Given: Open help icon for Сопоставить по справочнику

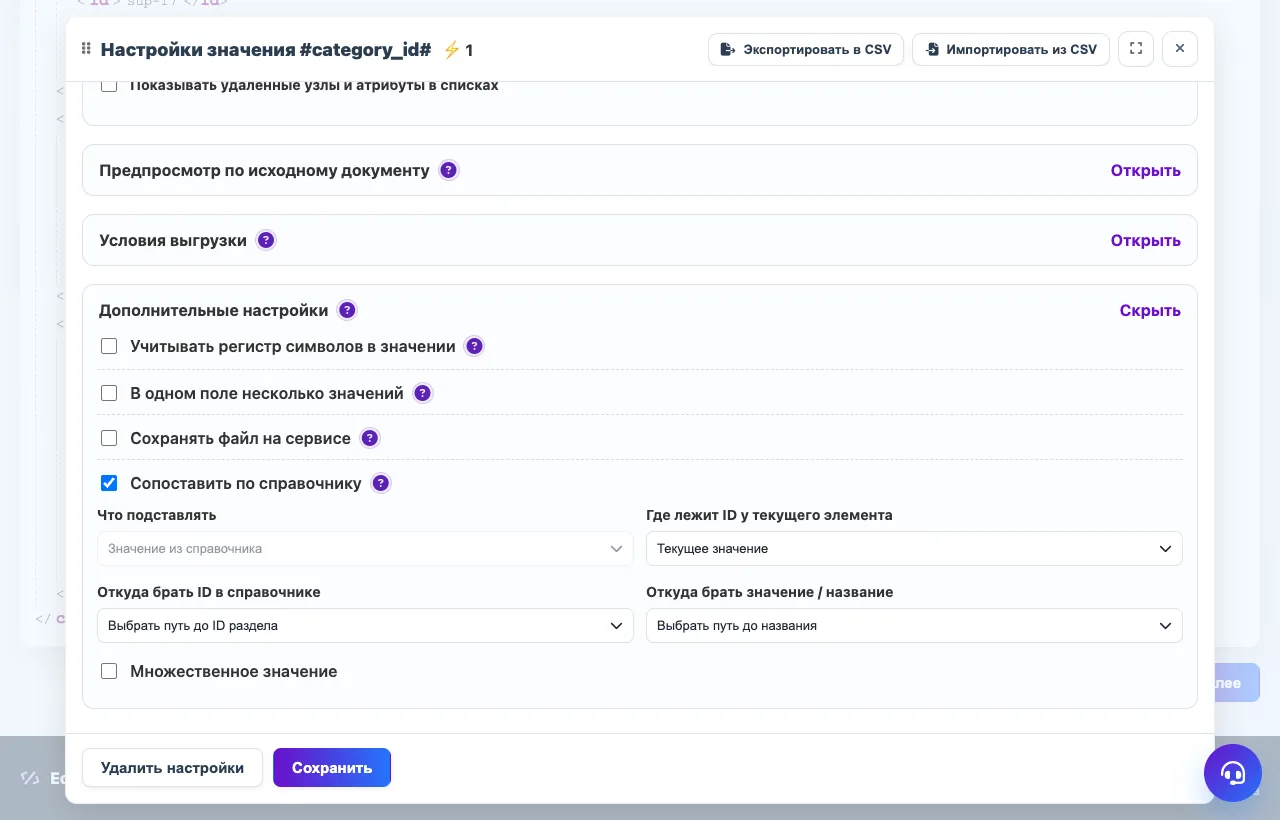Looking at the screenshot, I should pyautogui.click(x=381, y=483).
